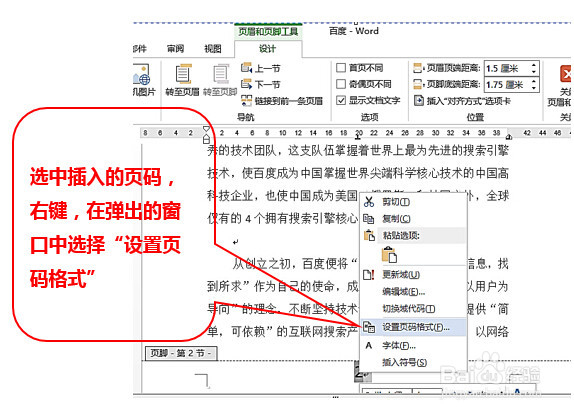Image resolution: width=574 pixels, height=413 pixels.
Task: Toggle Link to Previous header (链接到前一条页眉)
Action: point(282,100)
